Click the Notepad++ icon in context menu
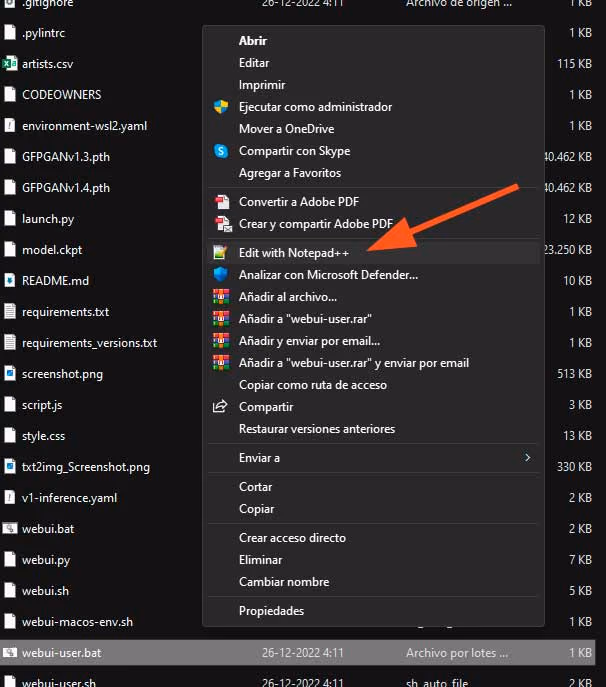Screen dimensions: 606x687 (220, 252)
